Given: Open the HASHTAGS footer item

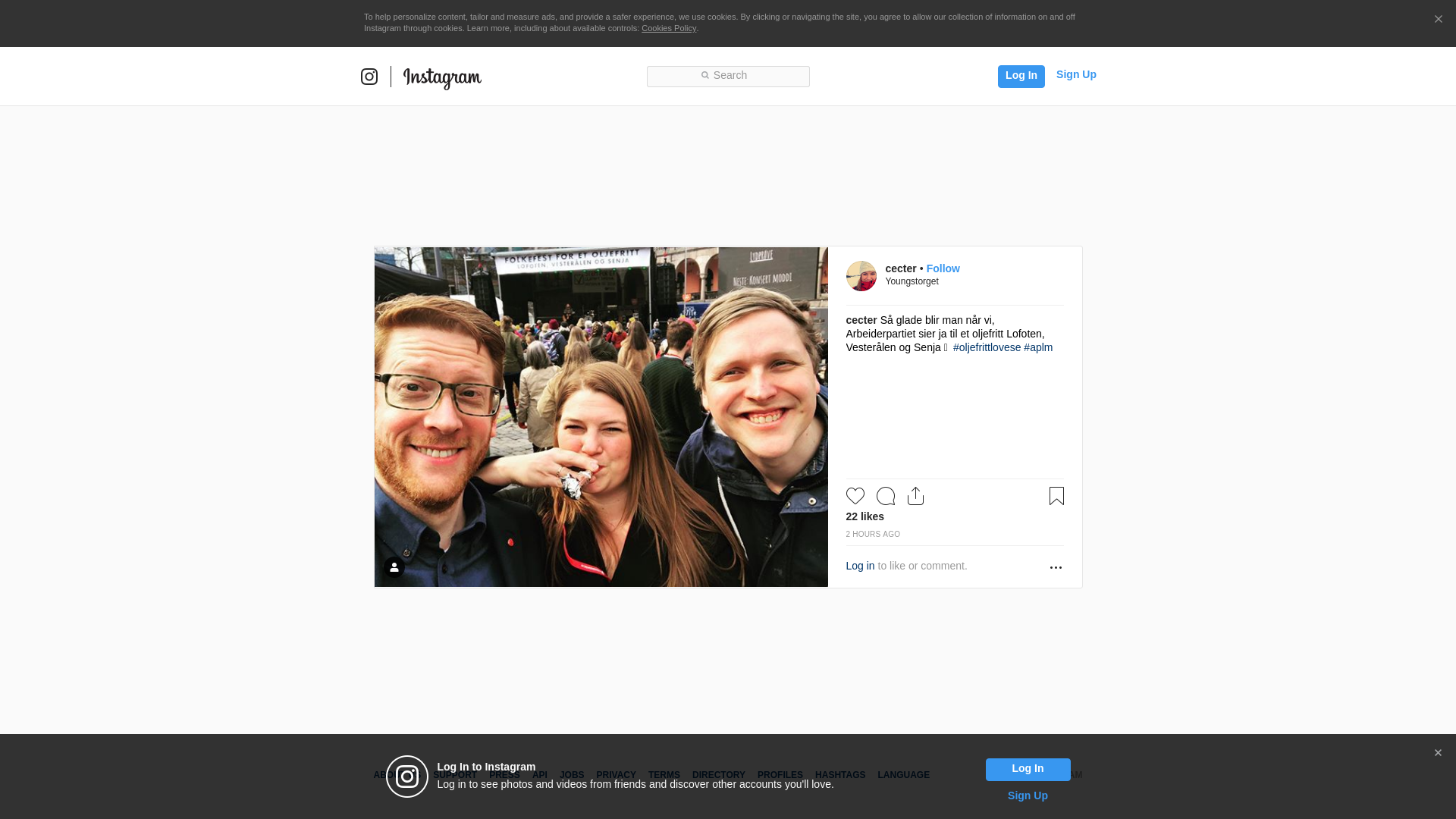Looking at the screenshot, I should 839,775.
